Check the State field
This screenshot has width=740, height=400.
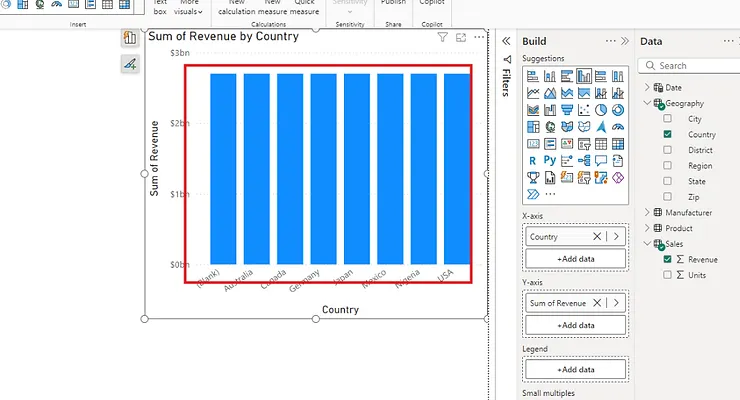pos(667,181)
